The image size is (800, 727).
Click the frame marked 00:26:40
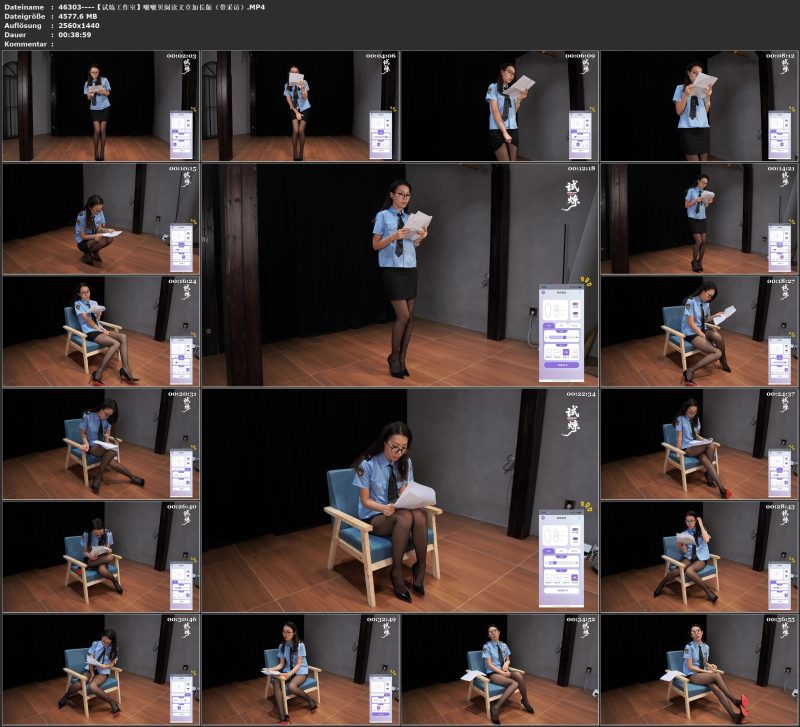[100, 556]
